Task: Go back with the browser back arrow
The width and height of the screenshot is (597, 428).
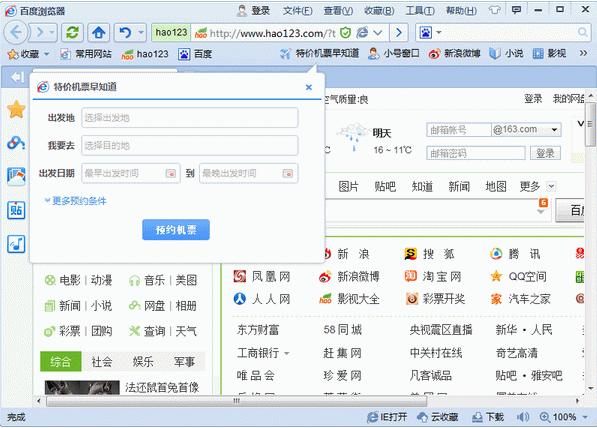Action: coord(16,32)
